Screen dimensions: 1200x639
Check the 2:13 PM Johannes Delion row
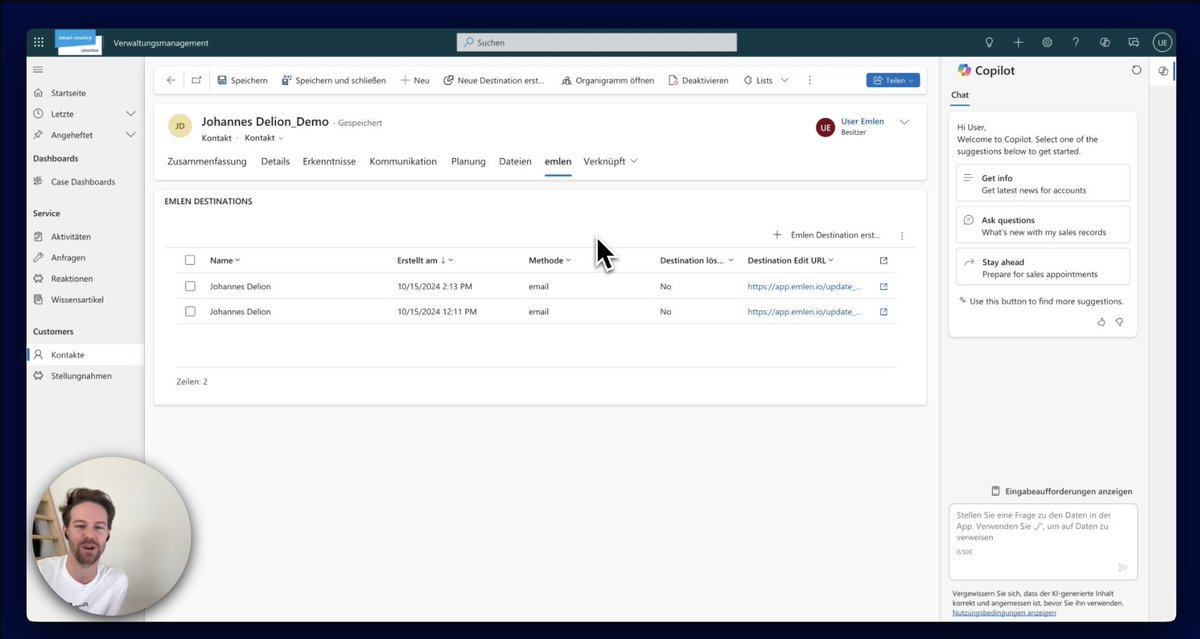190,286
